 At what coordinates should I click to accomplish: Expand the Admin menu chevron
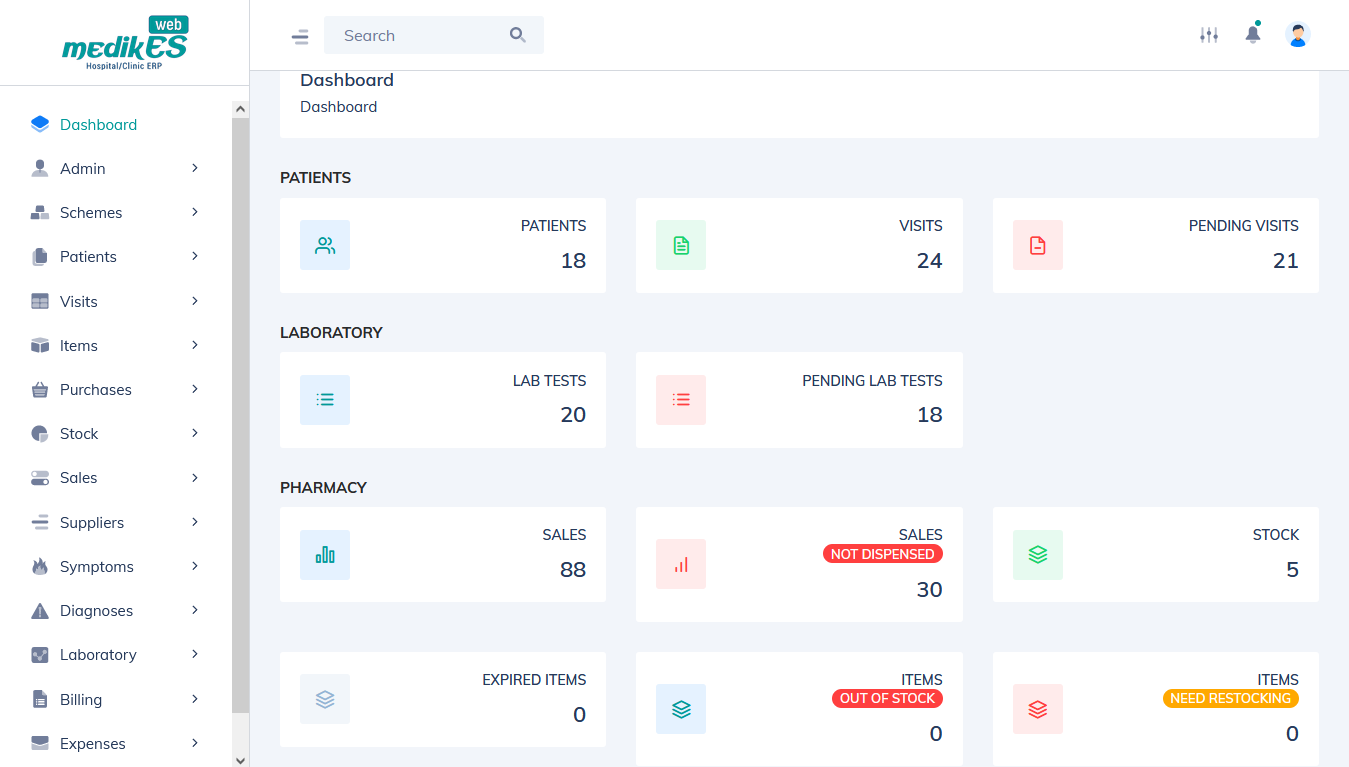point(195,168)
